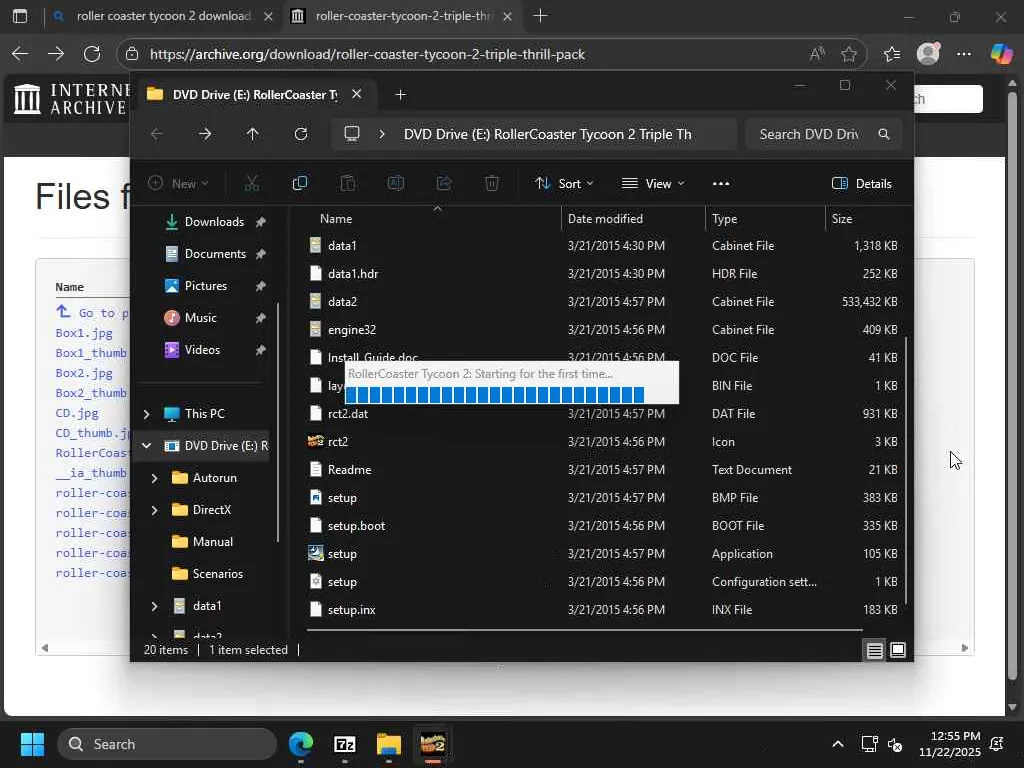Image resolution: width=1024 pixels, height=768 pixels.
Task: Open Documents in Explorer sidebar
Action: (215, 254)
